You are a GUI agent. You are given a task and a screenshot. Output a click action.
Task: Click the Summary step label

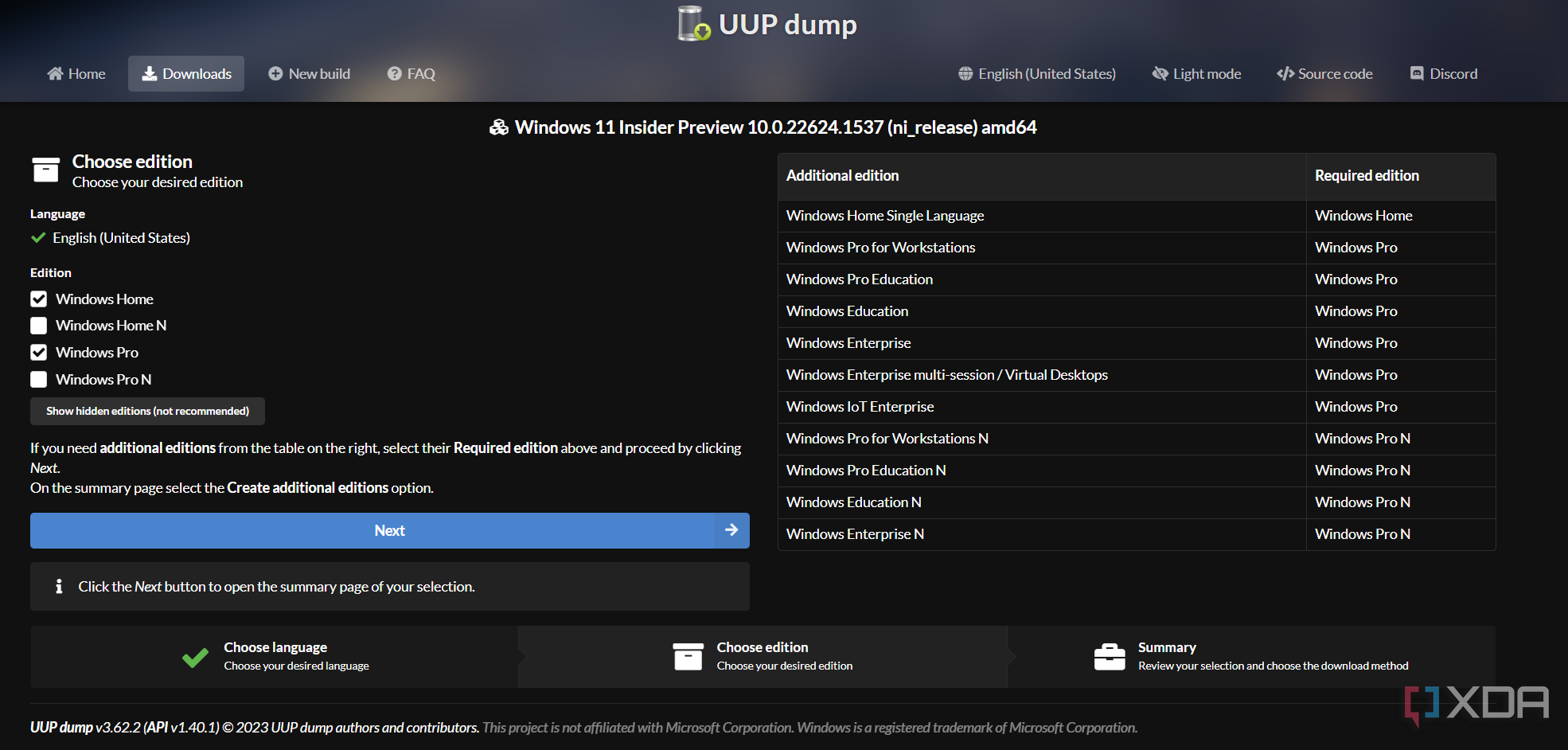point(1167,647)
